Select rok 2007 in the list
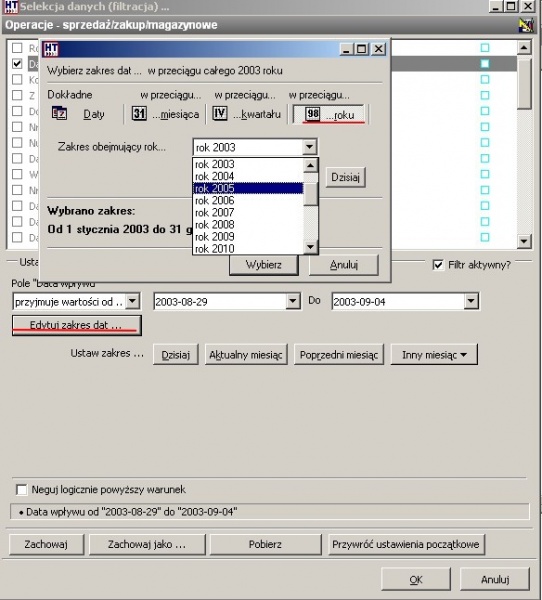Viewport: 542px width, 600px height. click(248, 212)
